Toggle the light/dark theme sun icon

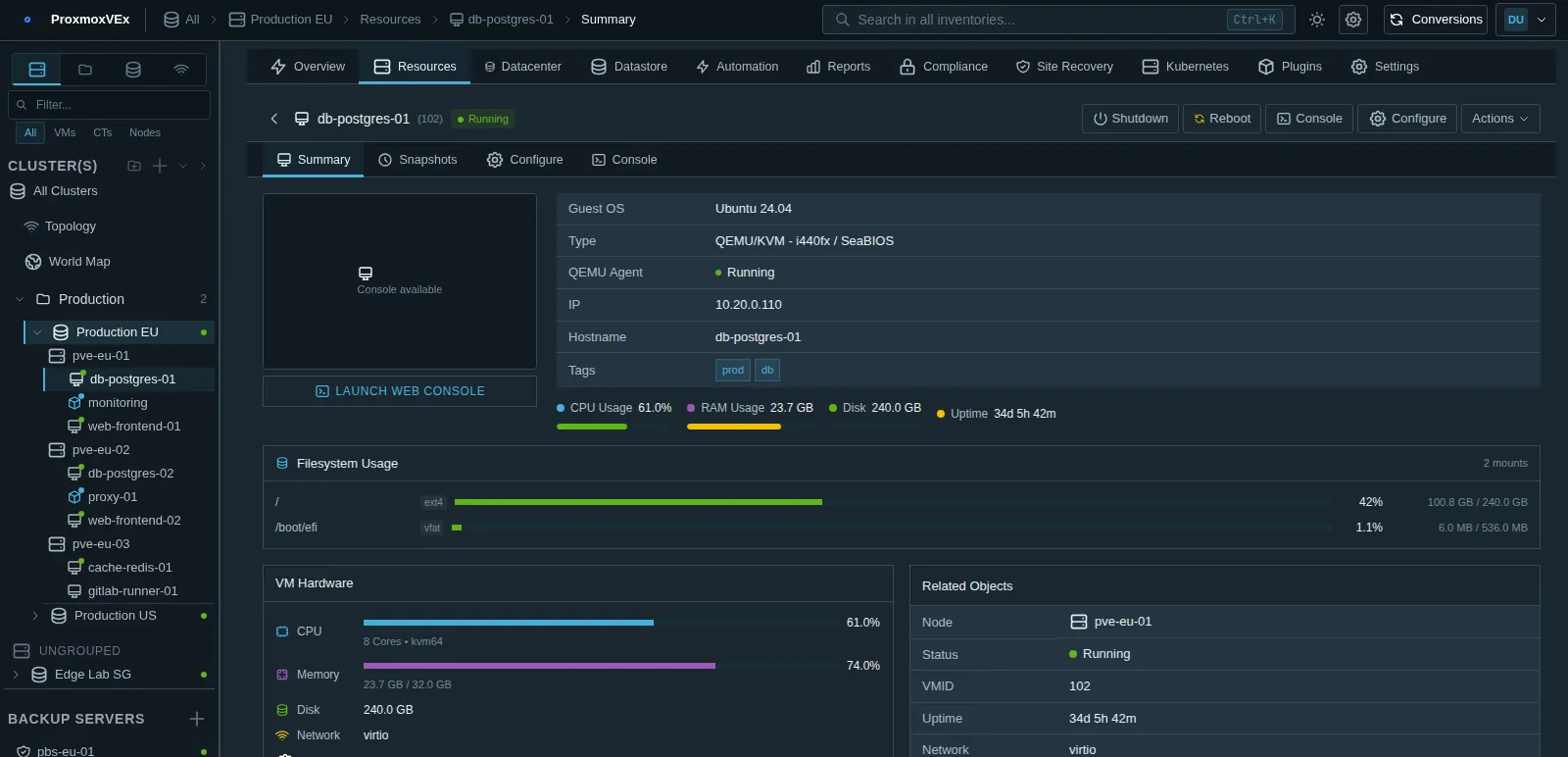point(1317,20)
